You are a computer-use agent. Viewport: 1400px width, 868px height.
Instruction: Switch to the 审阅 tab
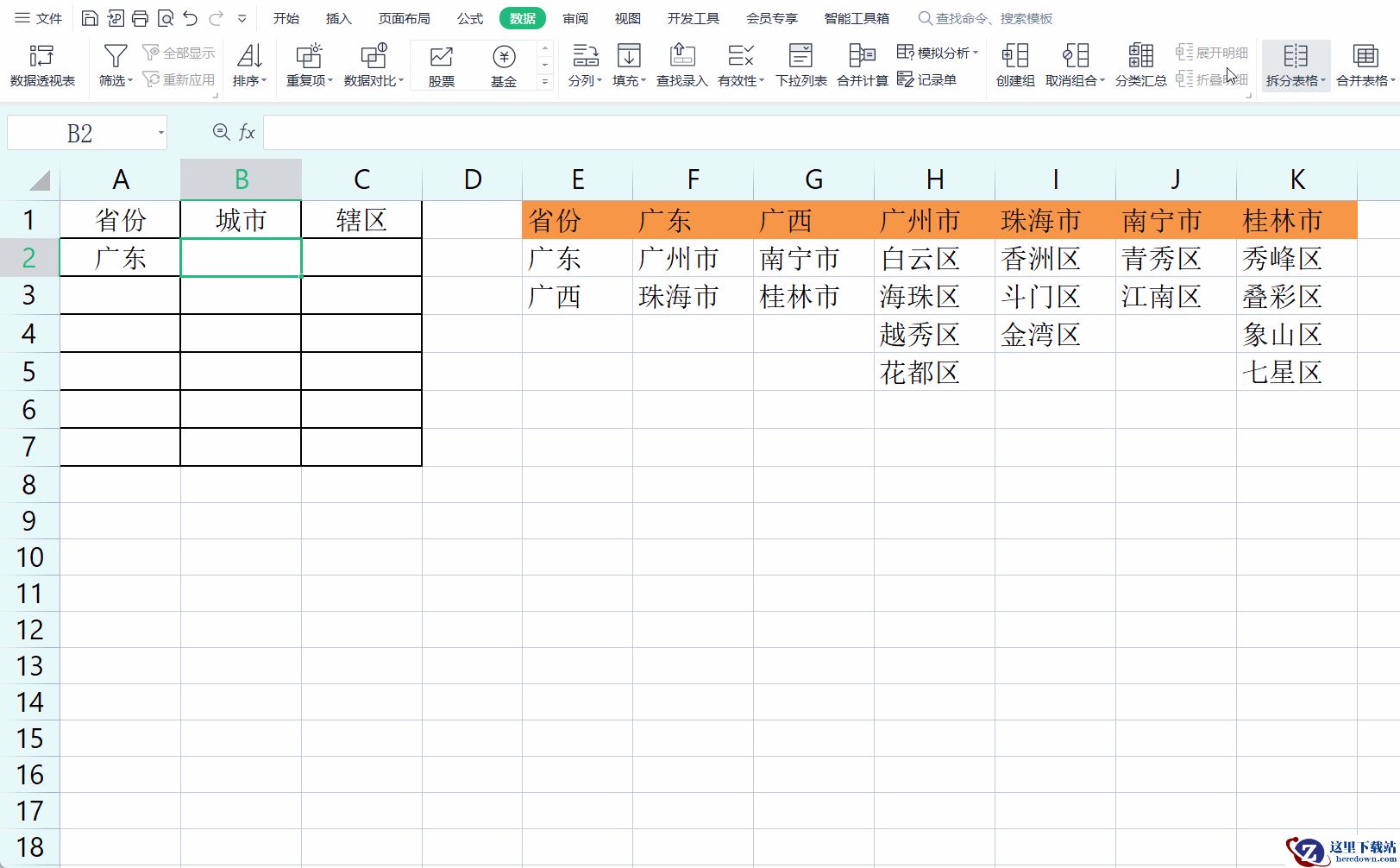[x=575, y=18]
